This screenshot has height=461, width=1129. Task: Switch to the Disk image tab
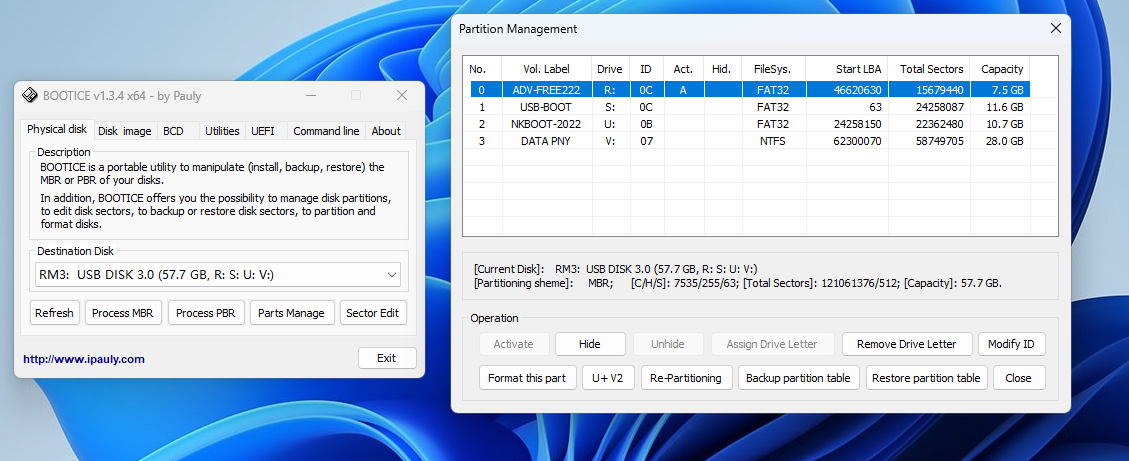(x=125, y=131)
